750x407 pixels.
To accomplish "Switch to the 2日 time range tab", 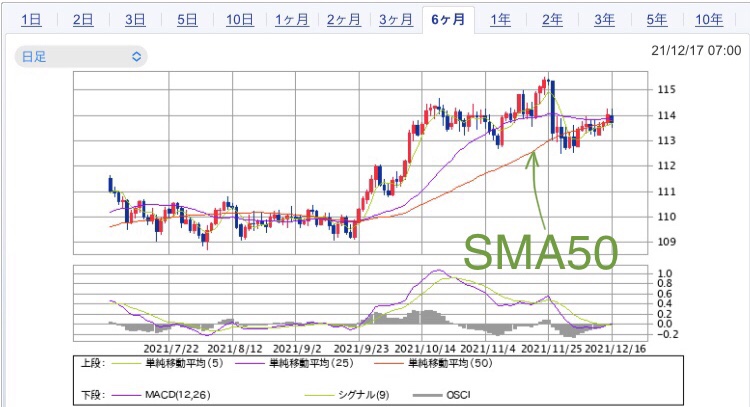I will [x=83, y=20].
